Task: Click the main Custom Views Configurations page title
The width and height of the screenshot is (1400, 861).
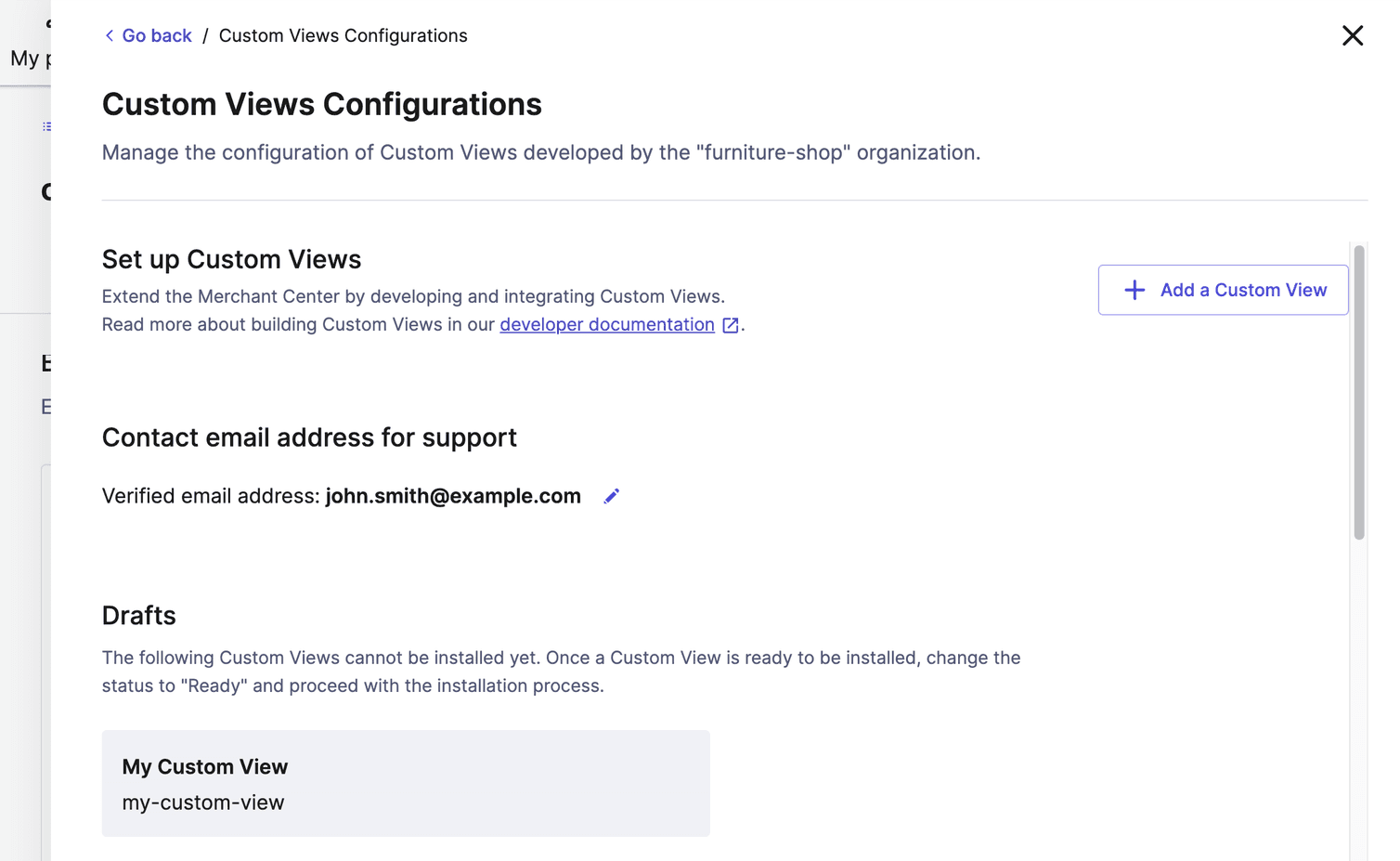Action: click(x=321, y=104)
